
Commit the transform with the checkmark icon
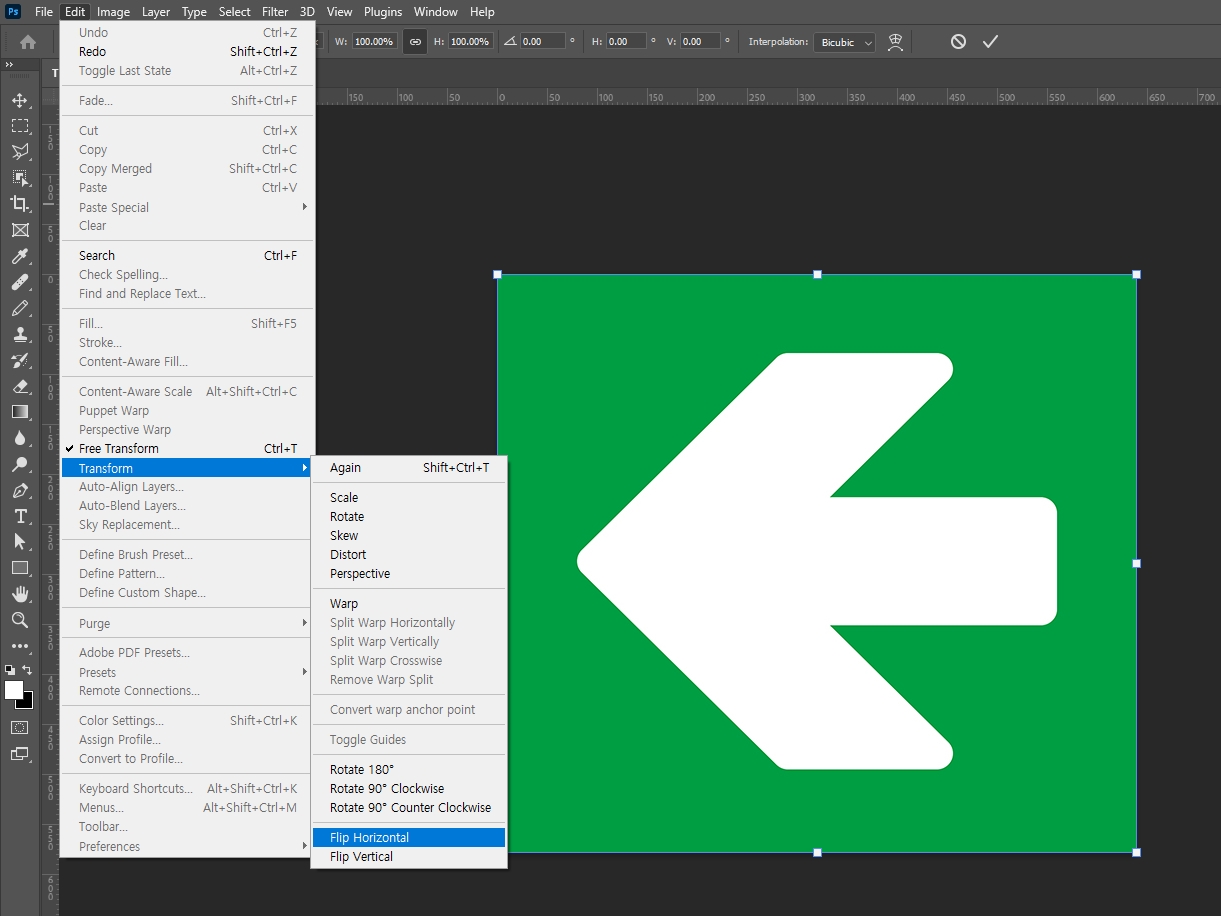[x=990, y=42]
